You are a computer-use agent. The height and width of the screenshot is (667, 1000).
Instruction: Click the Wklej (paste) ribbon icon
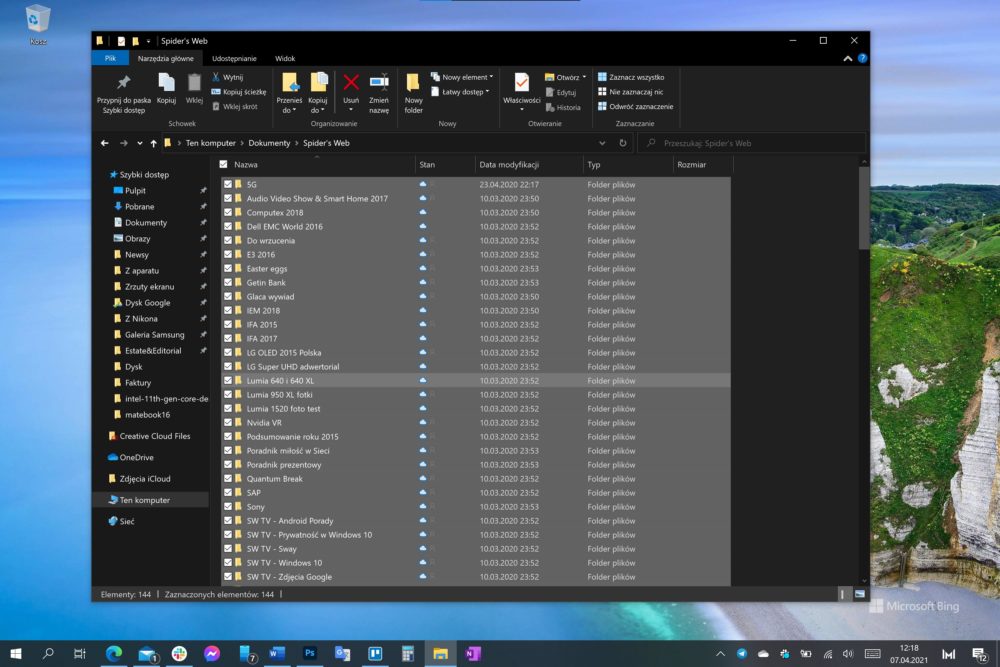click(x=194, y=82)
